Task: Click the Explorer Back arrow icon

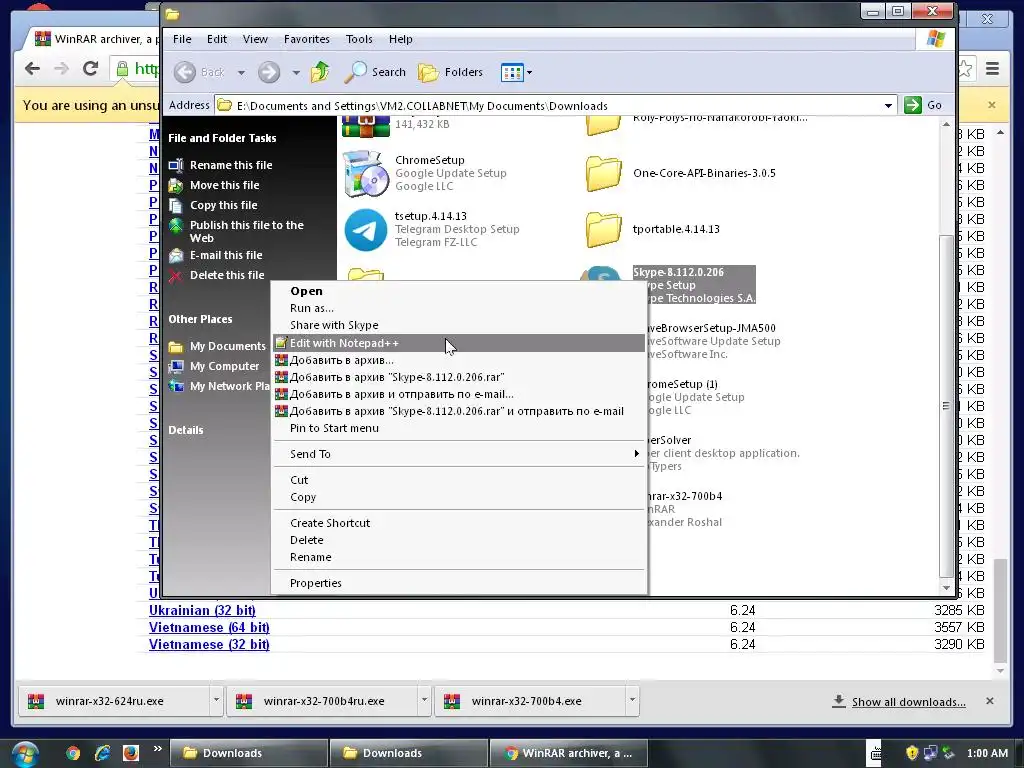Action: pos(185,72)
